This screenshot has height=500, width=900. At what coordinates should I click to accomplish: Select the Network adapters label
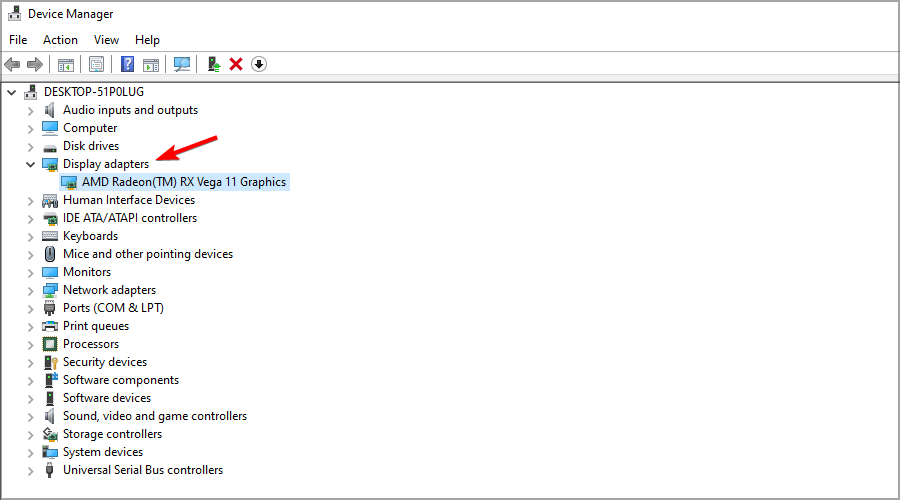click(110, 290)
